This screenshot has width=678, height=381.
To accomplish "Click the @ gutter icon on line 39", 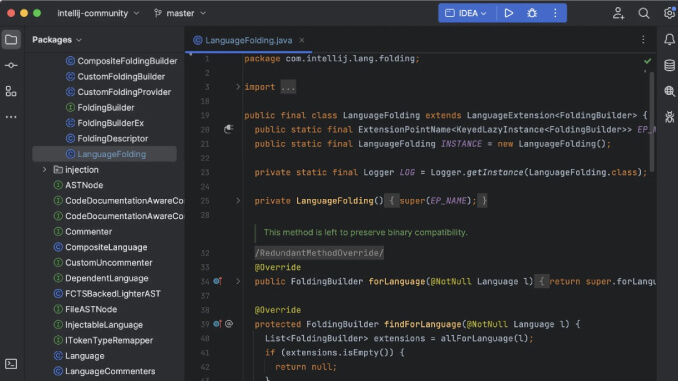I will 229,324.
